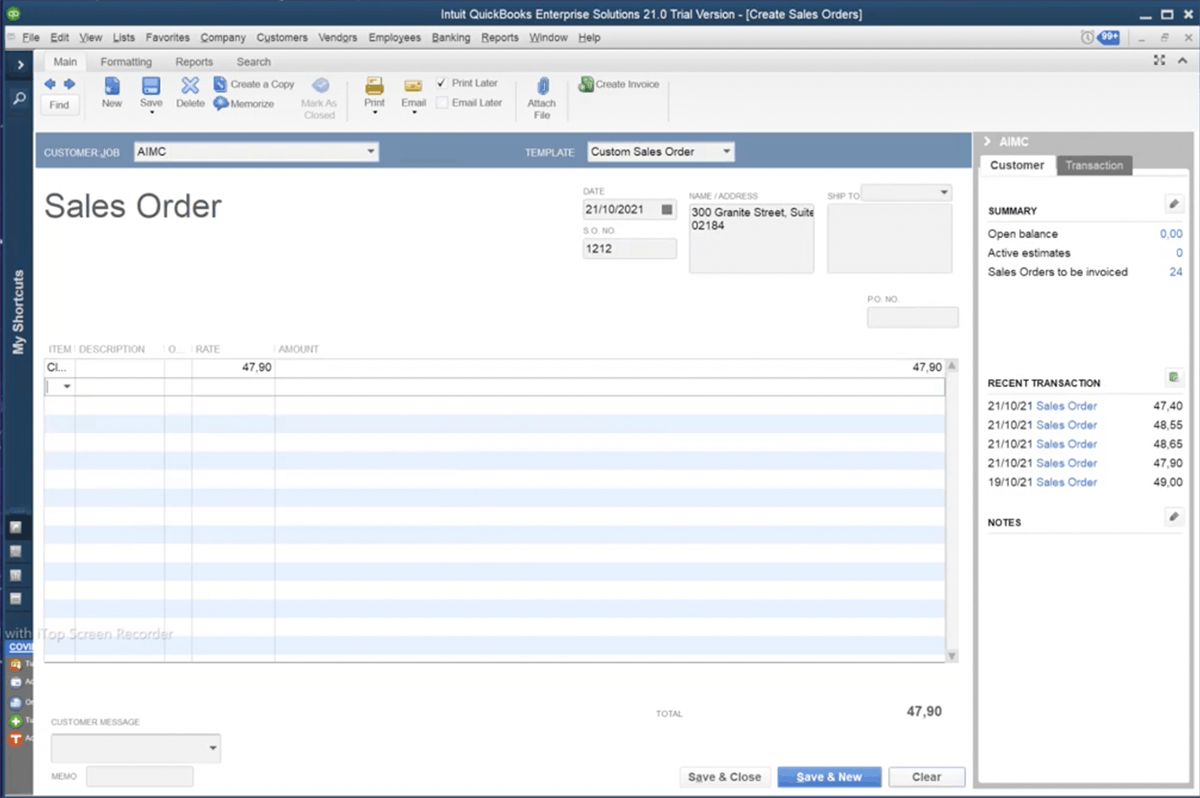Select the Customer panel tab
This screenshot has height=798, width=1200.
tap(1017, 166)
